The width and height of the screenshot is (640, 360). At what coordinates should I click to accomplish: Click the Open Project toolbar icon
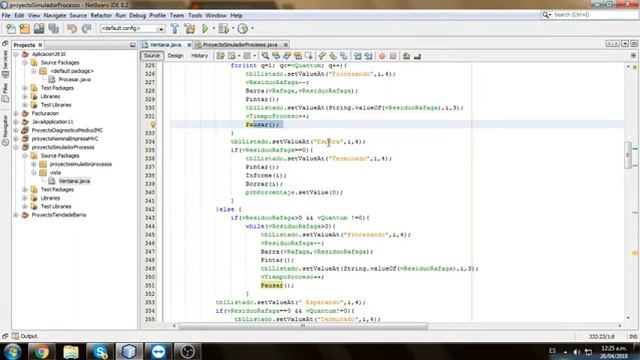[39, 29]
